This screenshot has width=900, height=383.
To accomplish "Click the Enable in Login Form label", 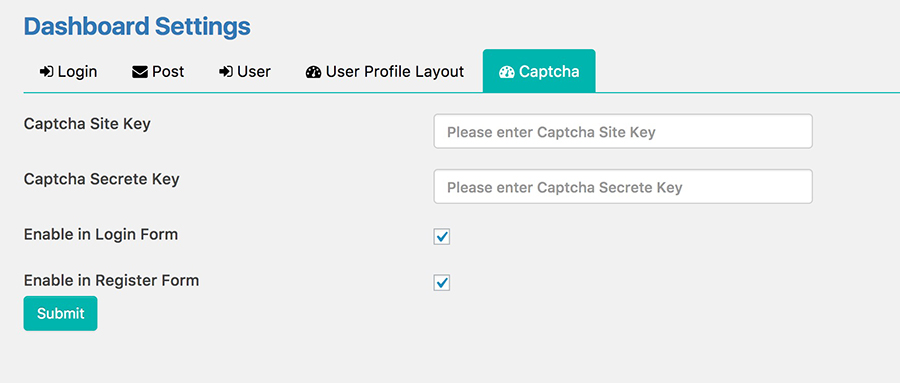I will click(x=101, y=234).
